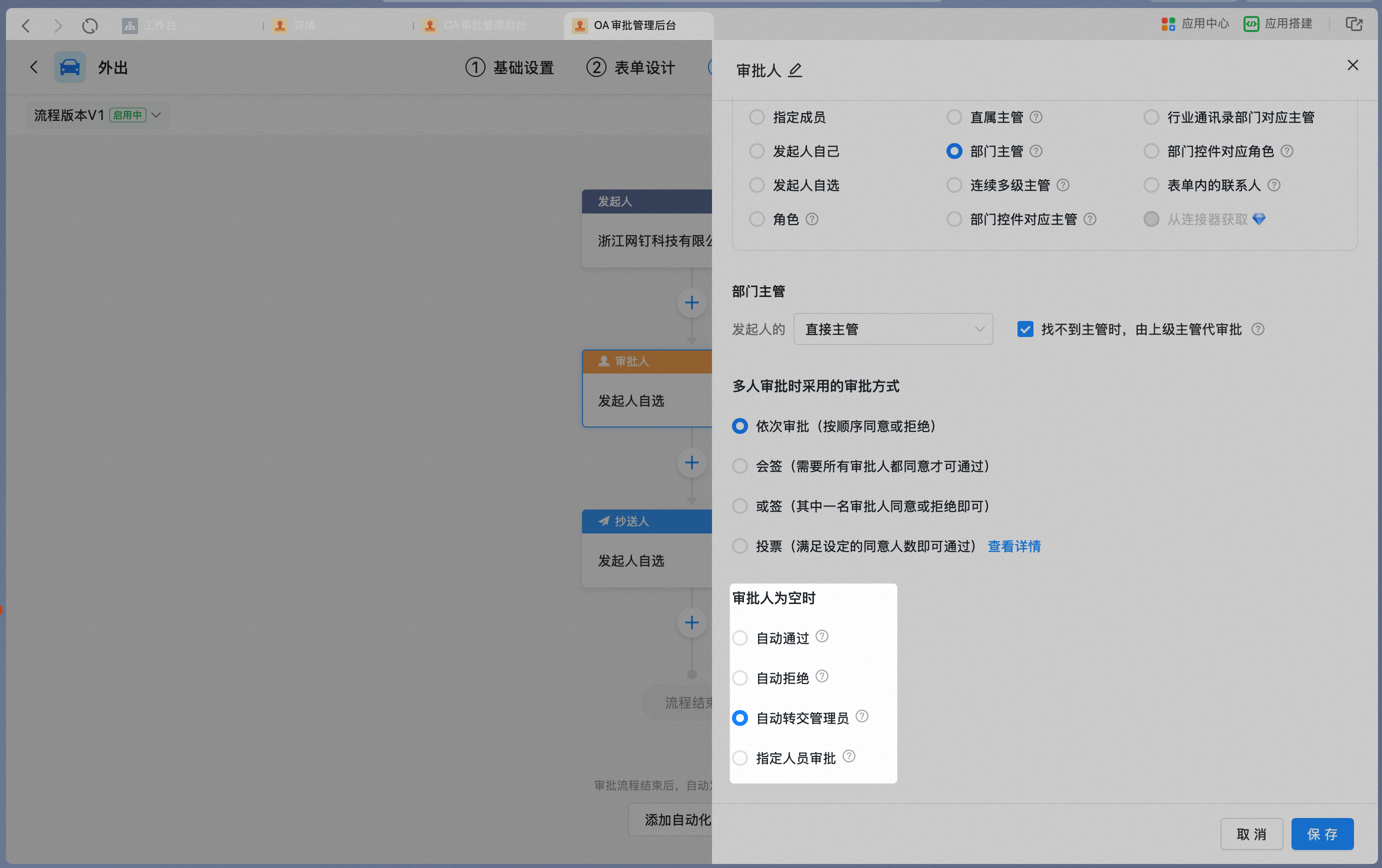Viewport: 1382px width, 868px height.
Task: Show help for 部门主管 option
Action: pos(1036,151)
